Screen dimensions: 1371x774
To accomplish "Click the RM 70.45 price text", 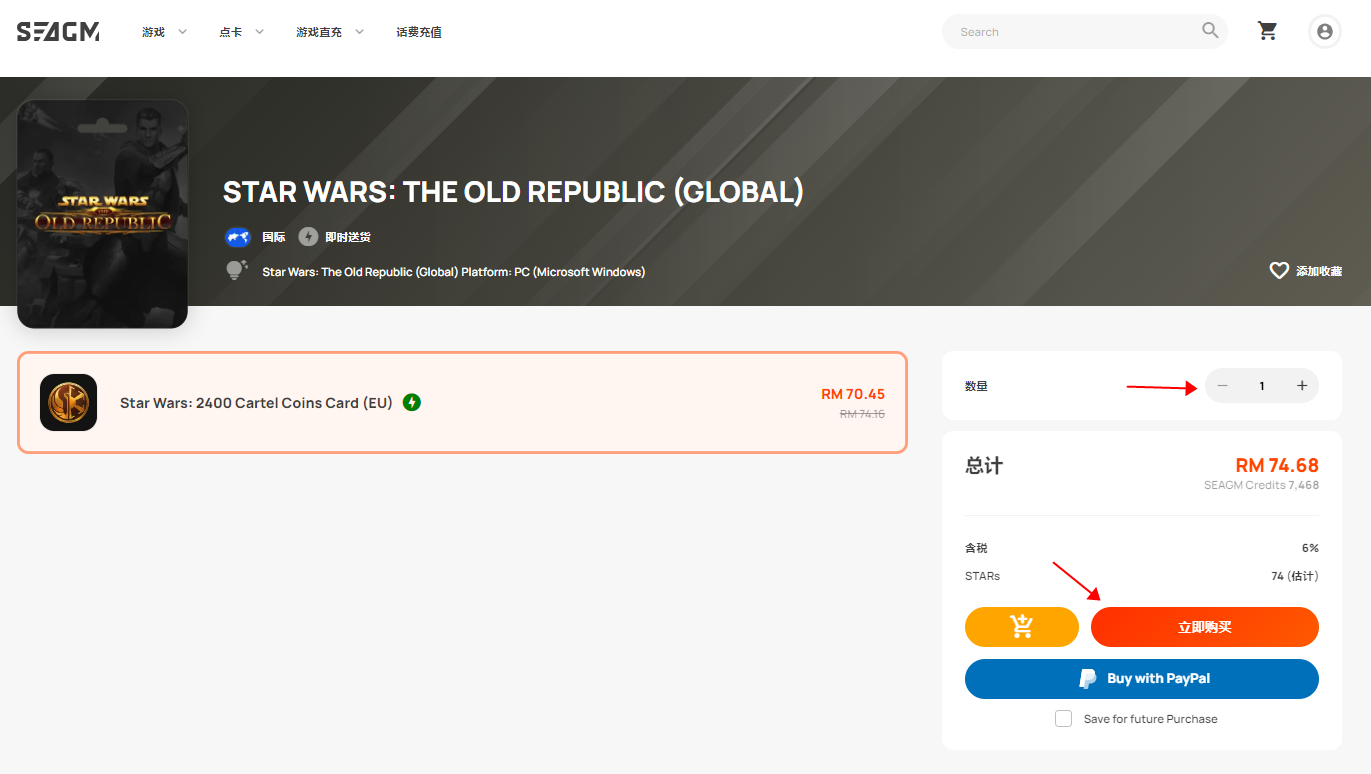I will [852, 394].
